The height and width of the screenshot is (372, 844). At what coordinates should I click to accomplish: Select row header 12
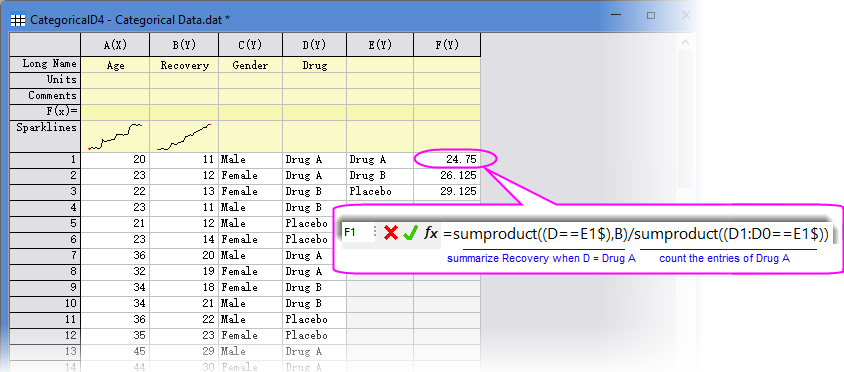(x=45, y=335)
